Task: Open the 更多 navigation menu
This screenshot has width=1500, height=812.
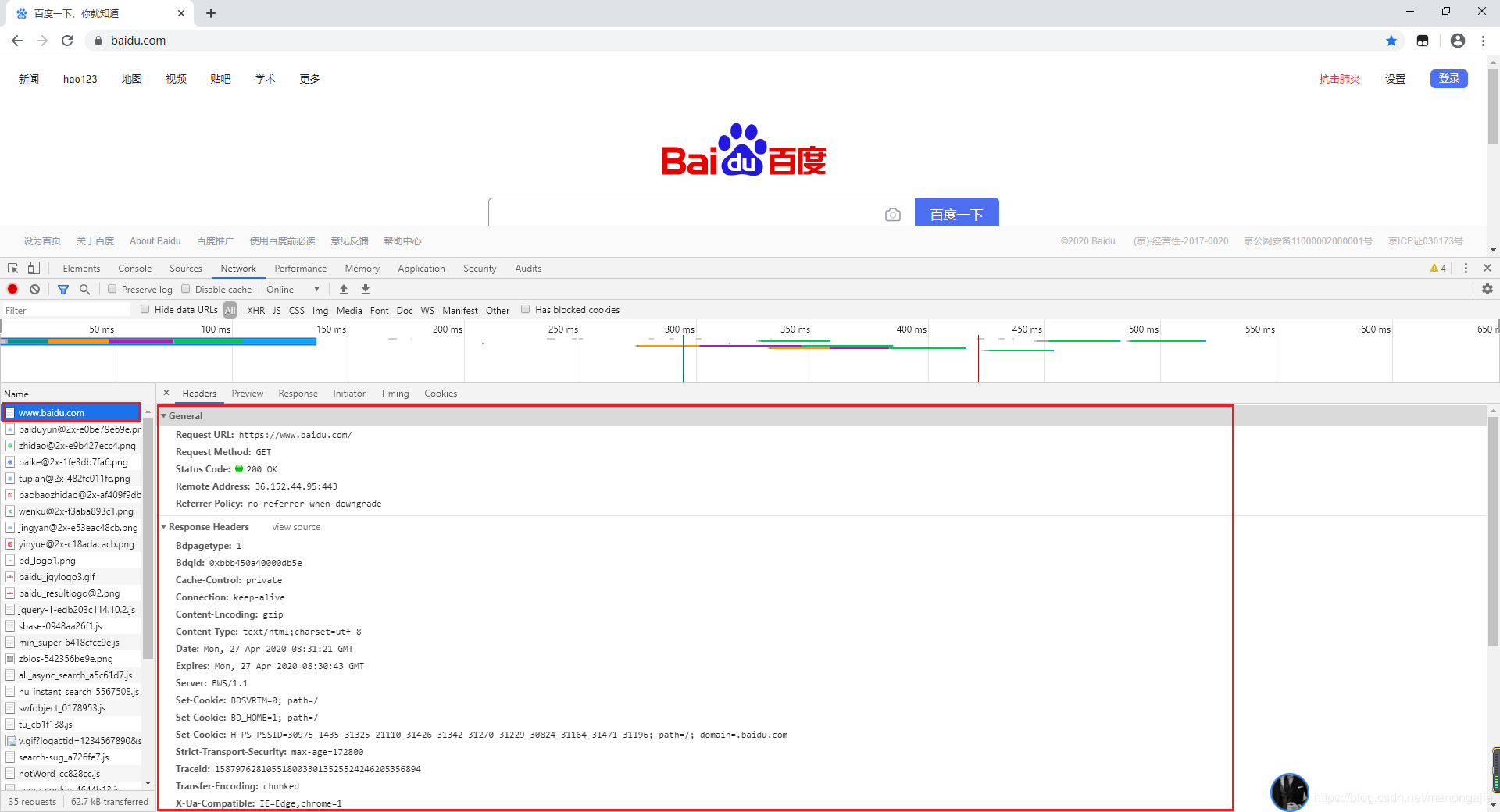Action: coord(309,79)
